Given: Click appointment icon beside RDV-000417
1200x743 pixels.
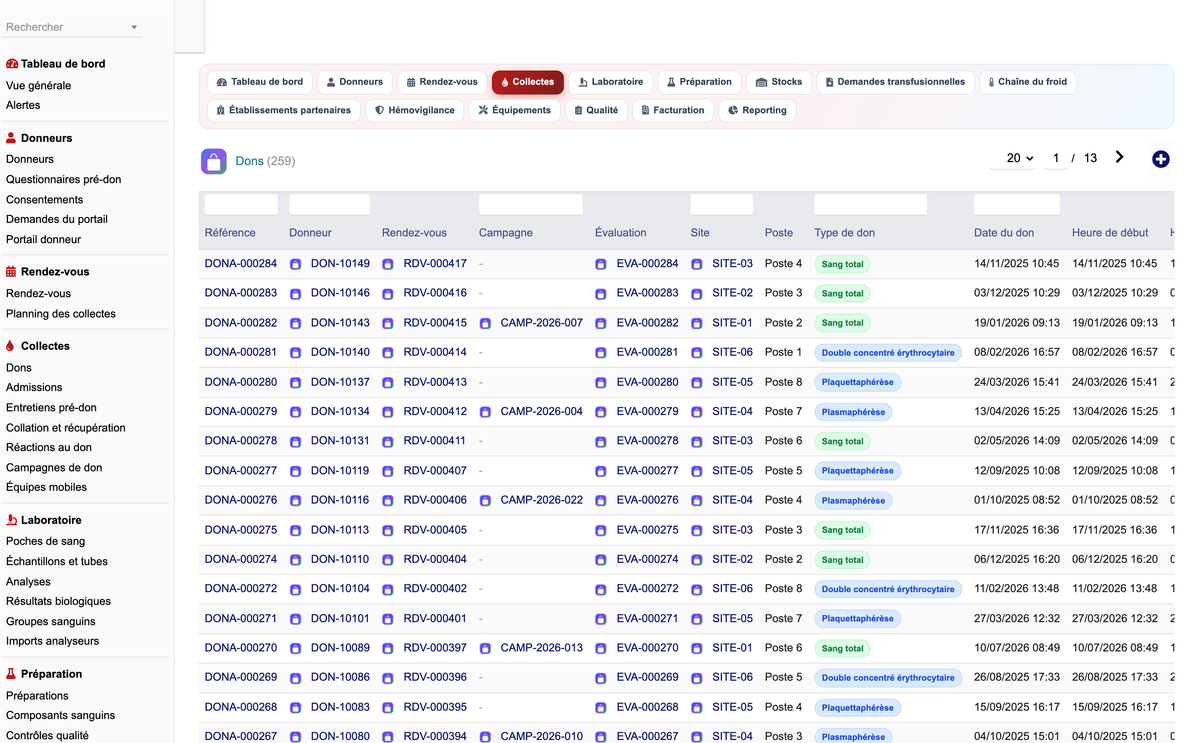Looking at the screenshot, I should [388, 265].
